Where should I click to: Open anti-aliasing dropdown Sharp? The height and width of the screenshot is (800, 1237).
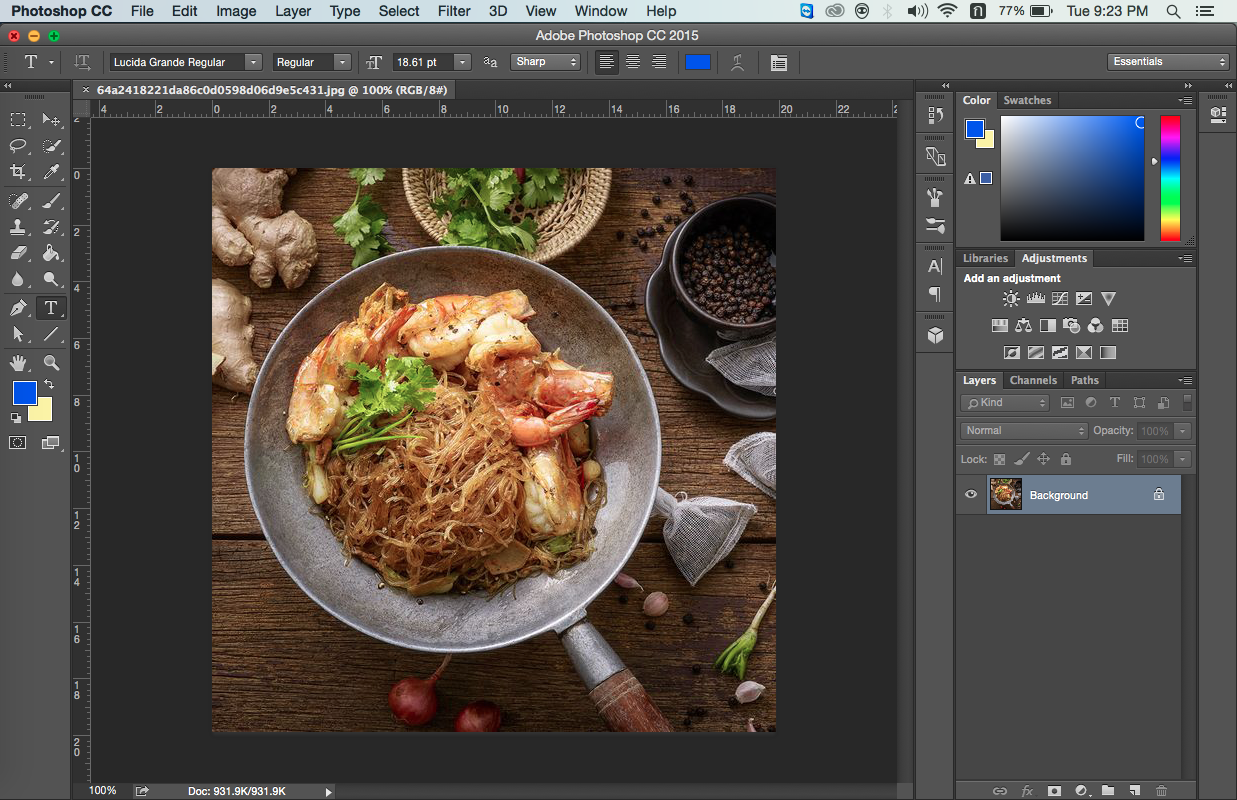(x=546, y=62)
